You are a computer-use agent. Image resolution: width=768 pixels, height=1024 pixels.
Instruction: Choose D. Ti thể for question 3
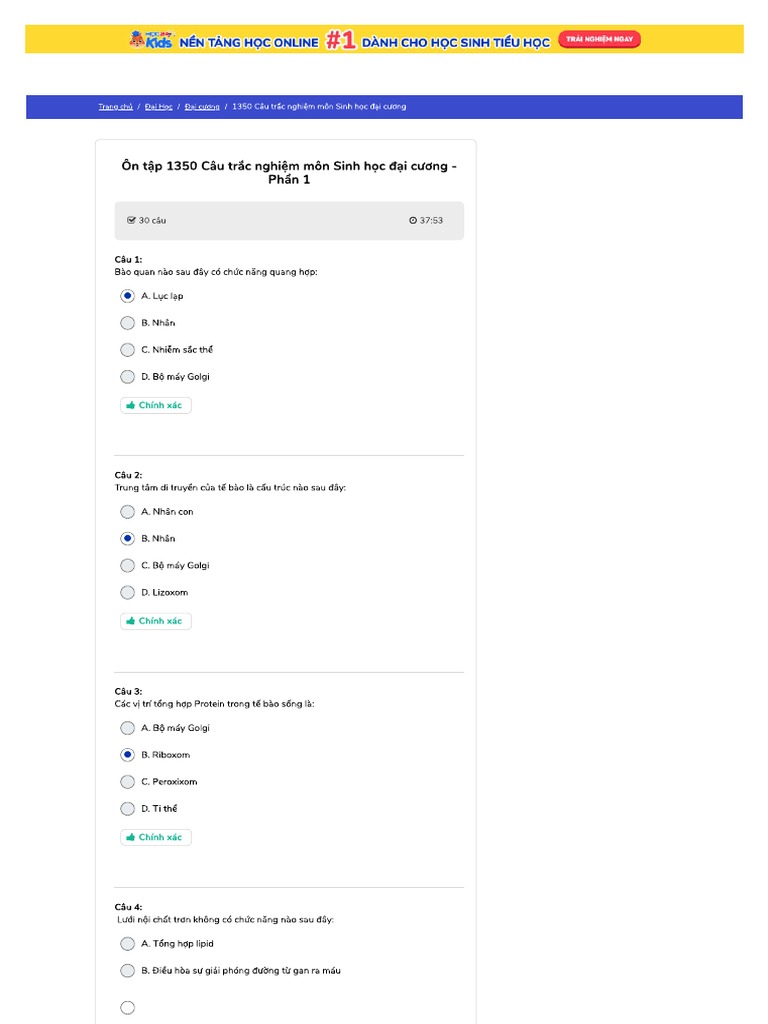[x=128, y=809]
